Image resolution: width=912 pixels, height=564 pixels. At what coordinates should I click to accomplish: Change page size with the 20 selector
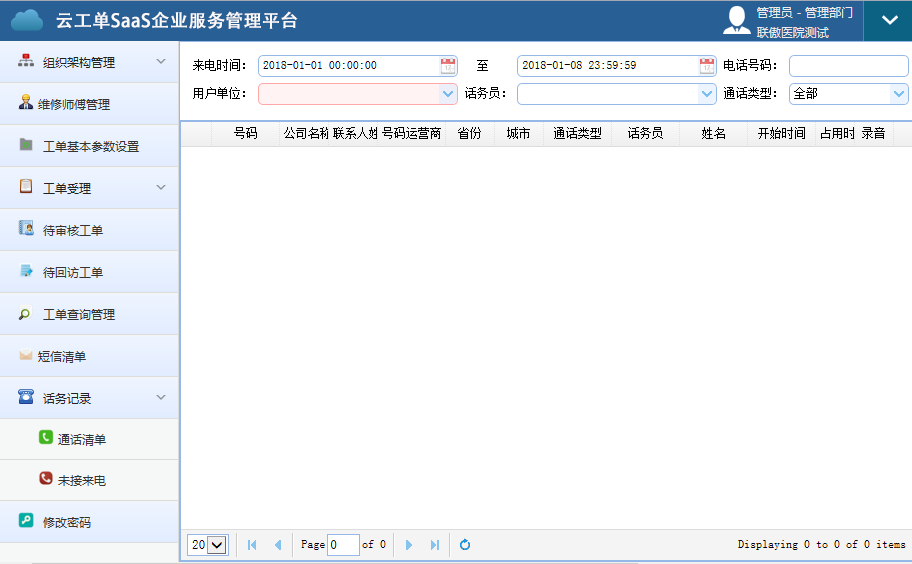click(x=208, y=545)
